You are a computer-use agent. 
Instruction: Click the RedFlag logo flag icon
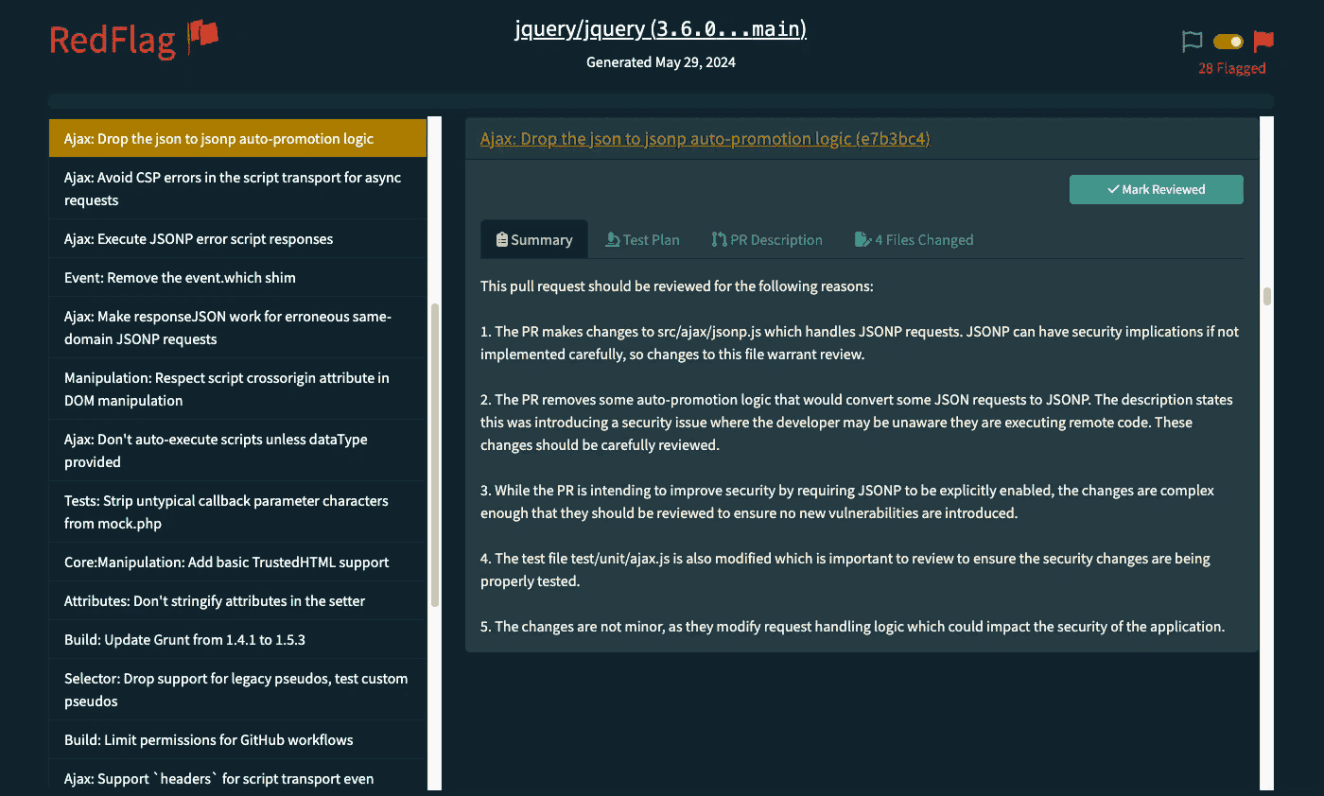tap(203, 37)
